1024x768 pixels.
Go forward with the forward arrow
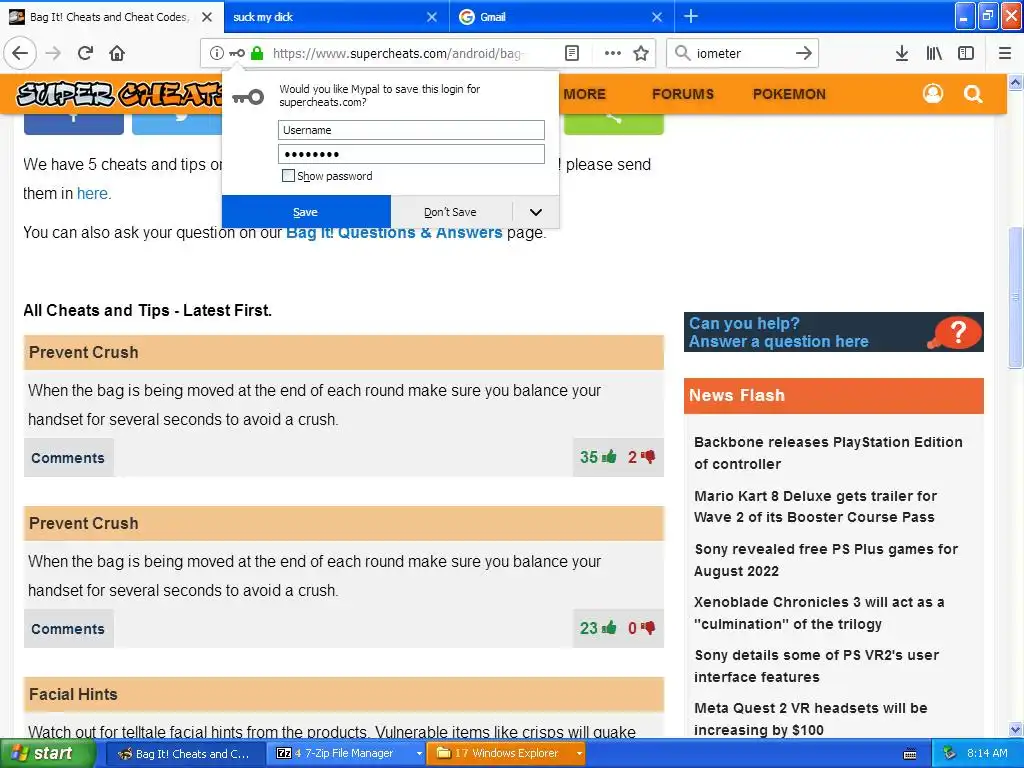point(54,53)
